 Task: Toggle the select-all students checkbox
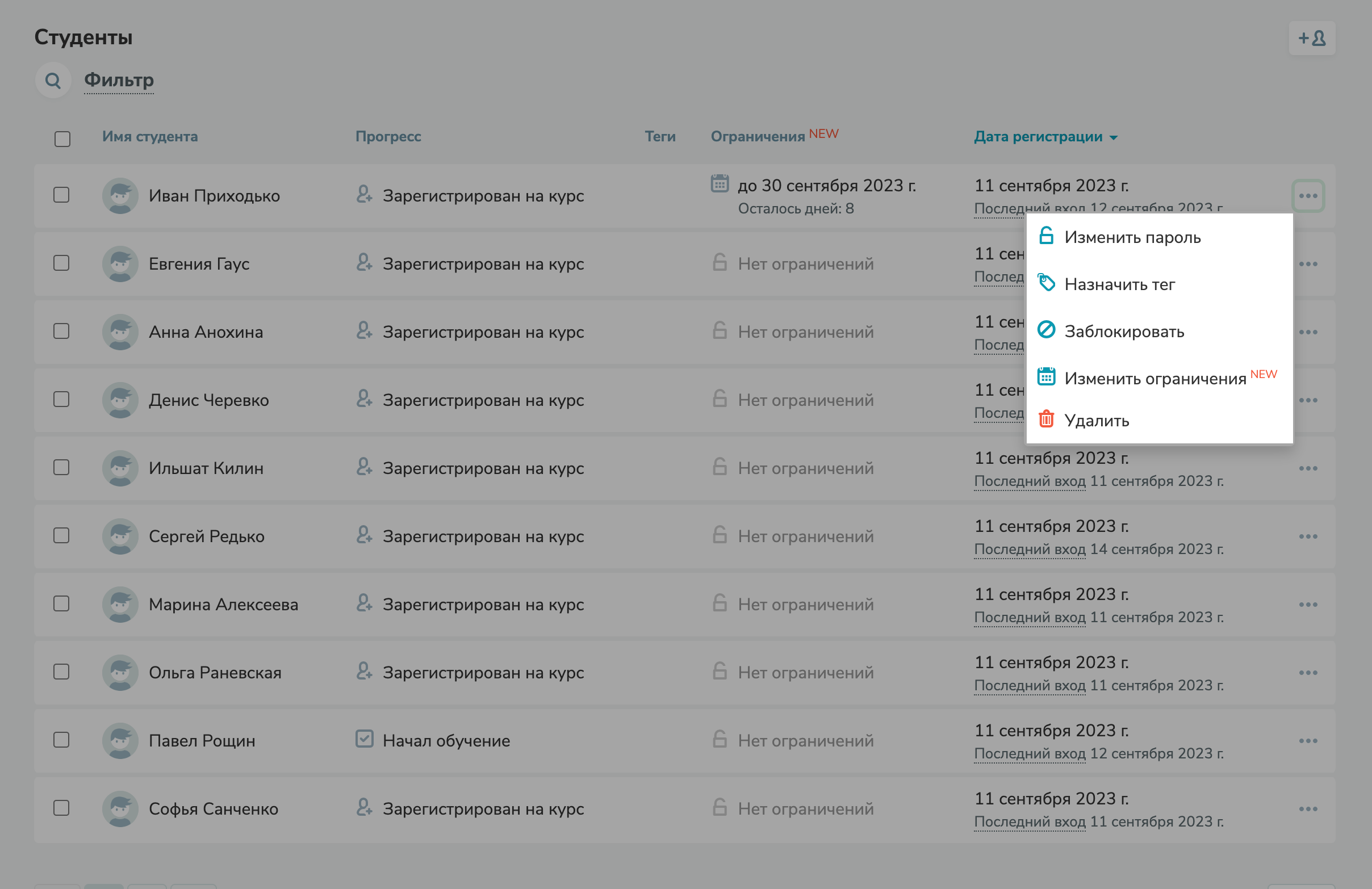62,139
